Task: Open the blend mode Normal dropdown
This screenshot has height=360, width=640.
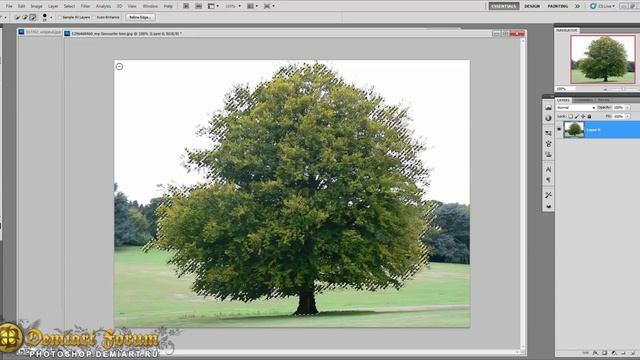Action: coord(576,108)
